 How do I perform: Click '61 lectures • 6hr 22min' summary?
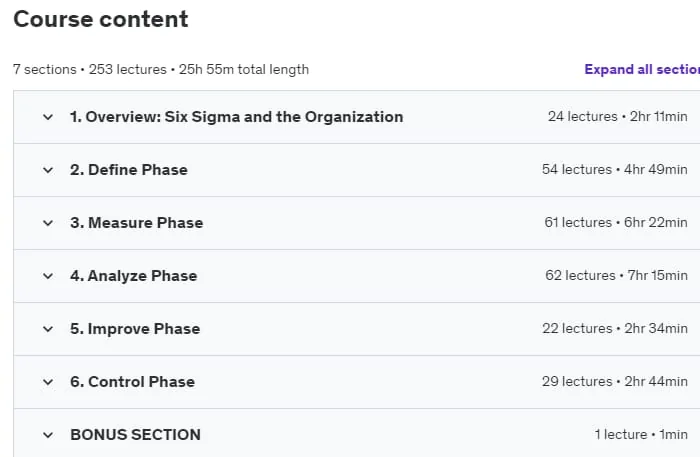click(616, 223)
